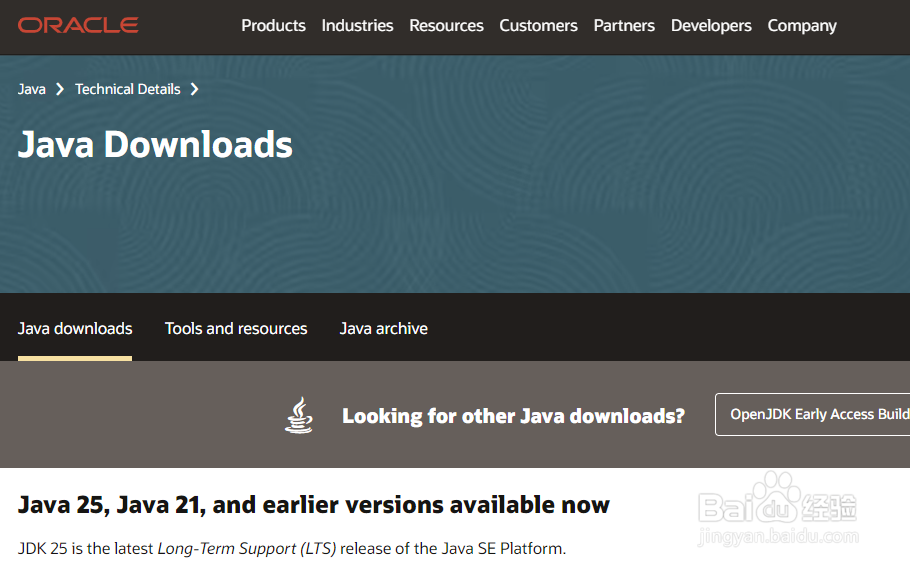Switch to the Java archive tab
910x568 pixels.
[384, 328]
